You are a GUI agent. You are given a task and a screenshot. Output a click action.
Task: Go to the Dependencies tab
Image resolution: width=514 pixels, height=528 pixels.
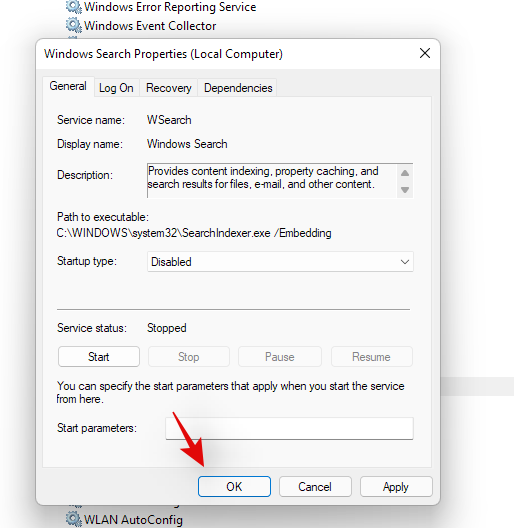click(x=238, y=88)
